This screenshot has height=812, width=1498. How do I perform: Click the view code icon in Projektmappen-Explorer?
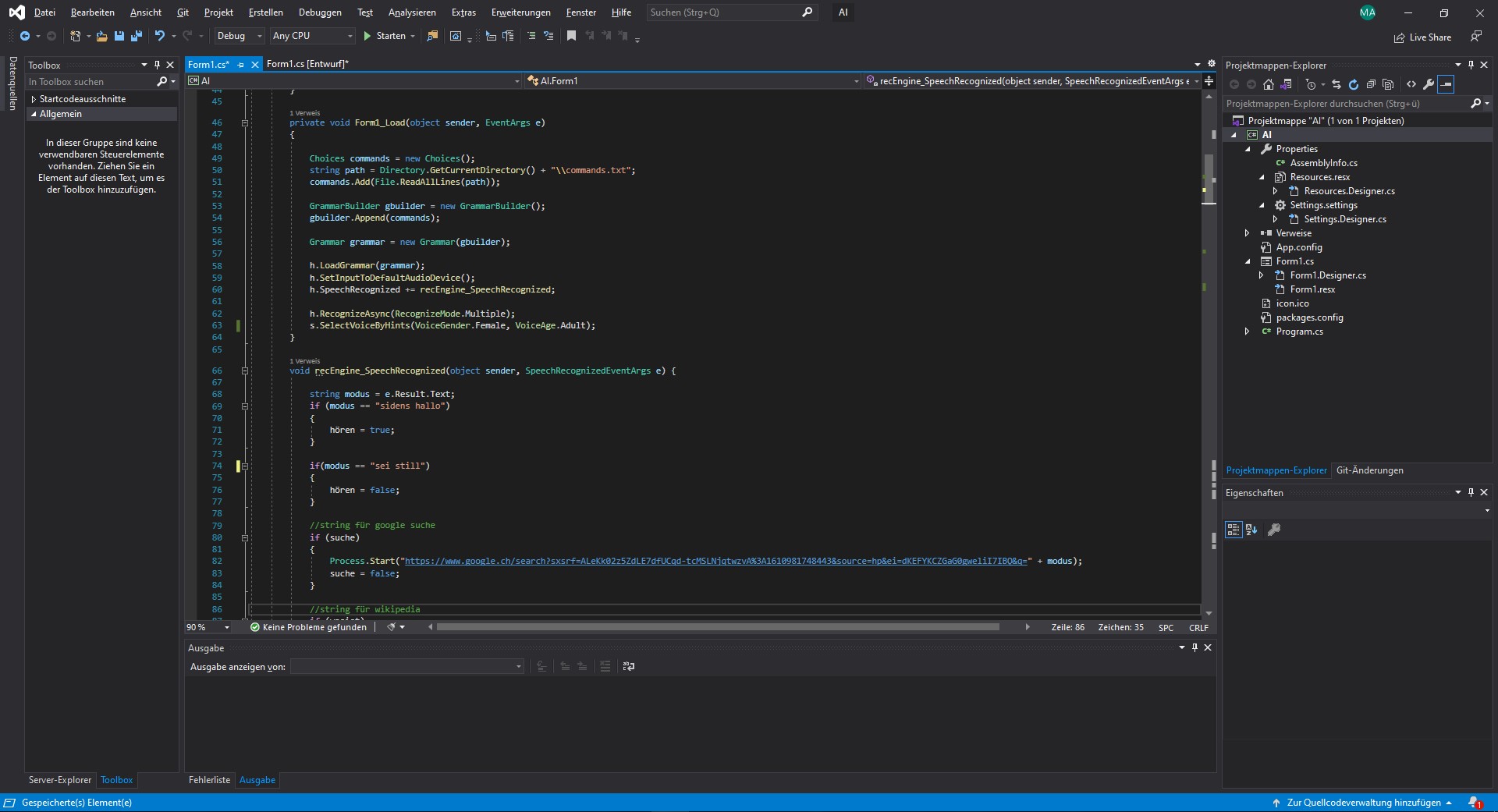point(1411,84)
